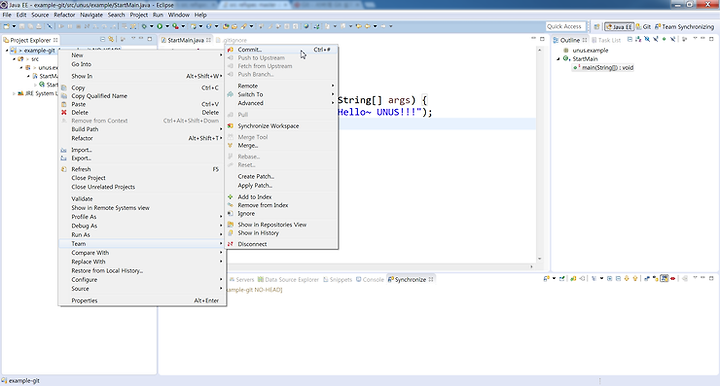
Task: Choose Disconnect in the Team submenu
Action: click(281, 244)
